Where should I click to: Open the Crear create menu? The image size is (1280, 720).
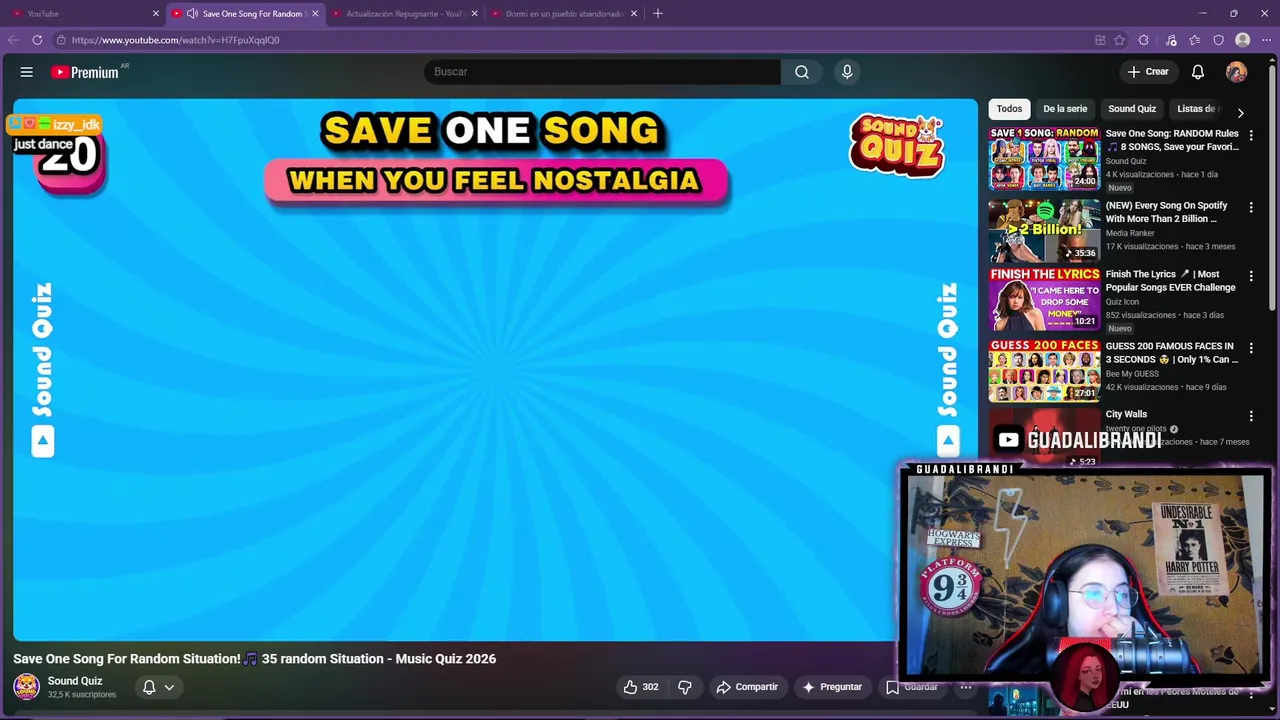click(1147, 72)
